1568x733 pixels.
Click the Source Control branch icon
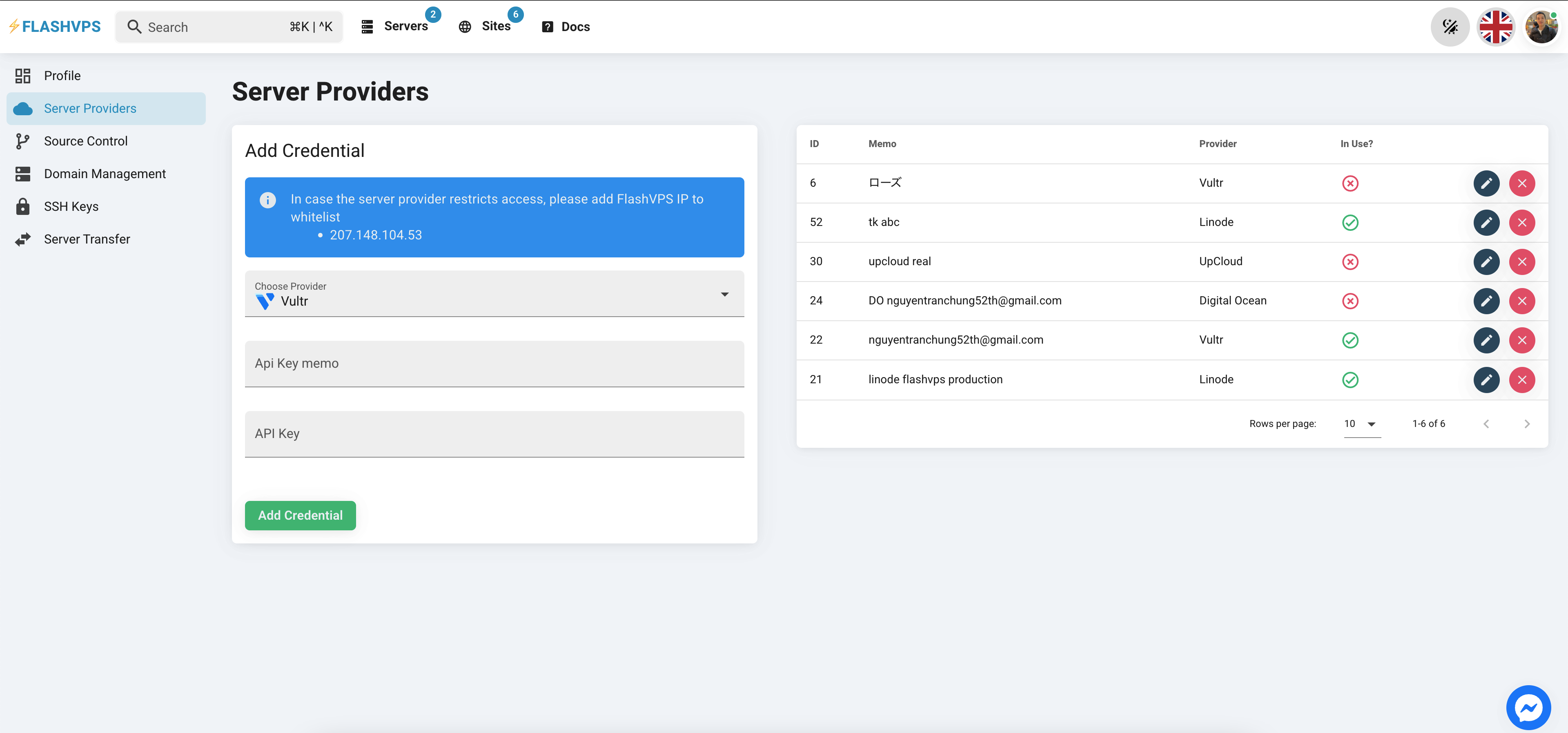pyautogui.click(x=22, y=141)
